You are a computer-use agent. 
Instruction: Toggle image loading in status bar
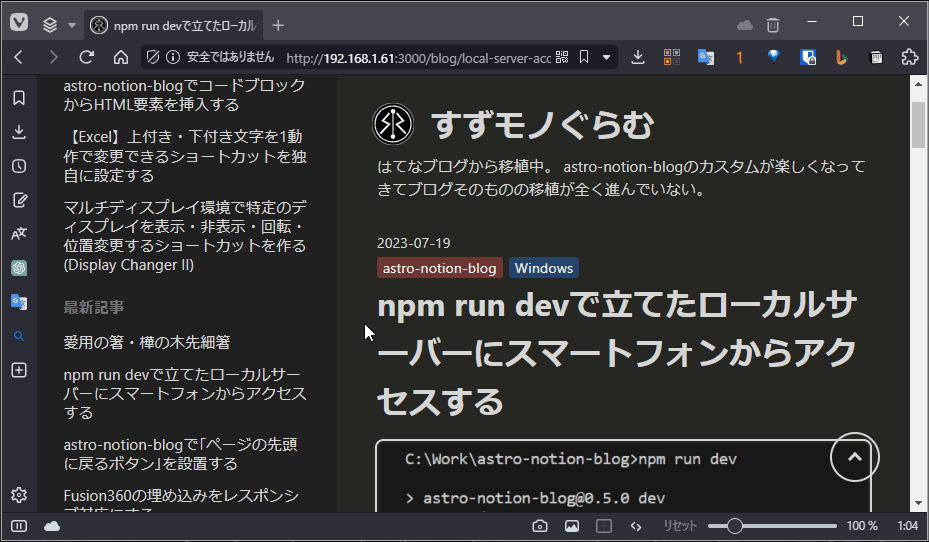pos(572,526)
